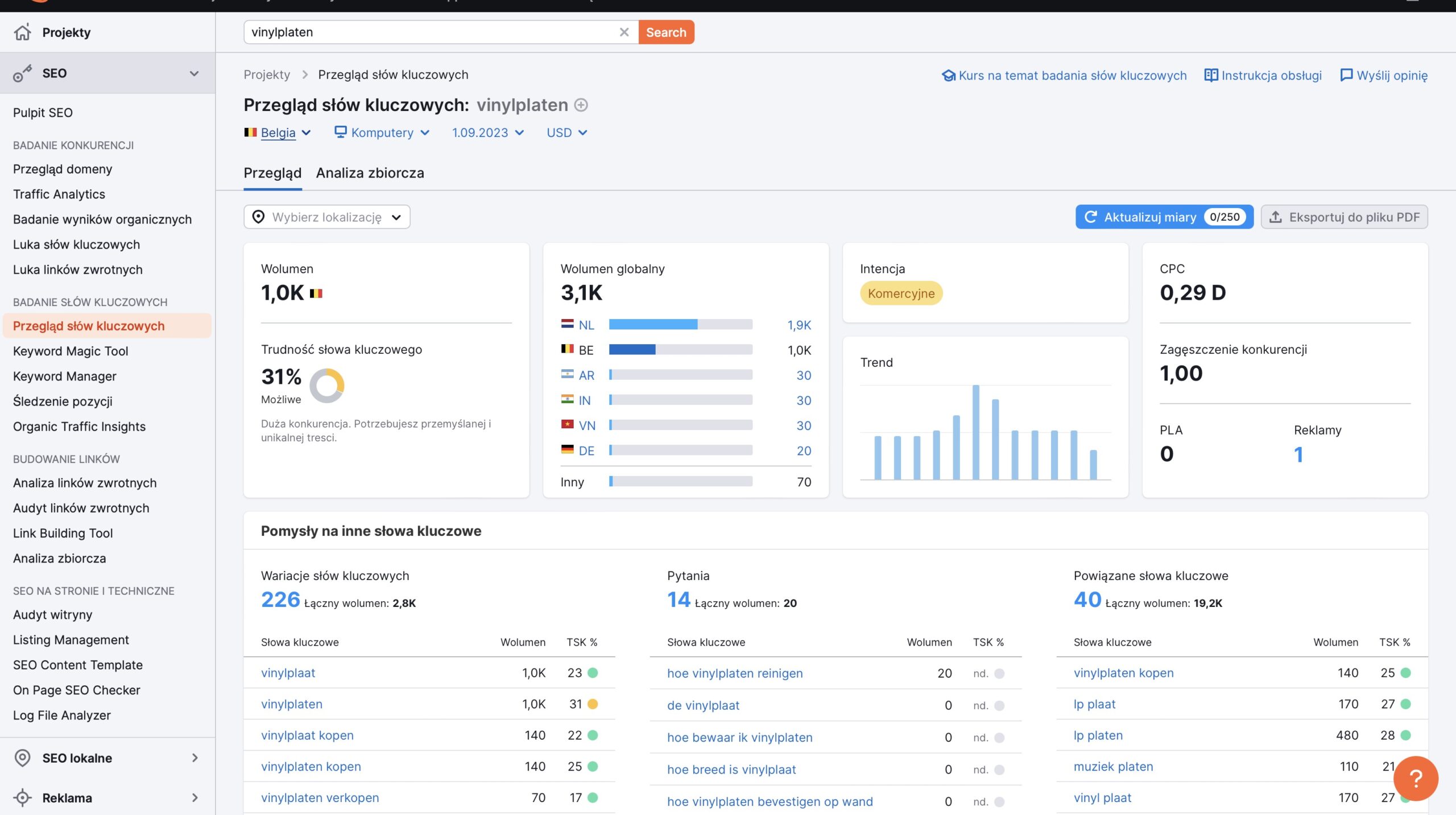
Task: Collapse the SEO sidebar section
Action: click(194, 73)
